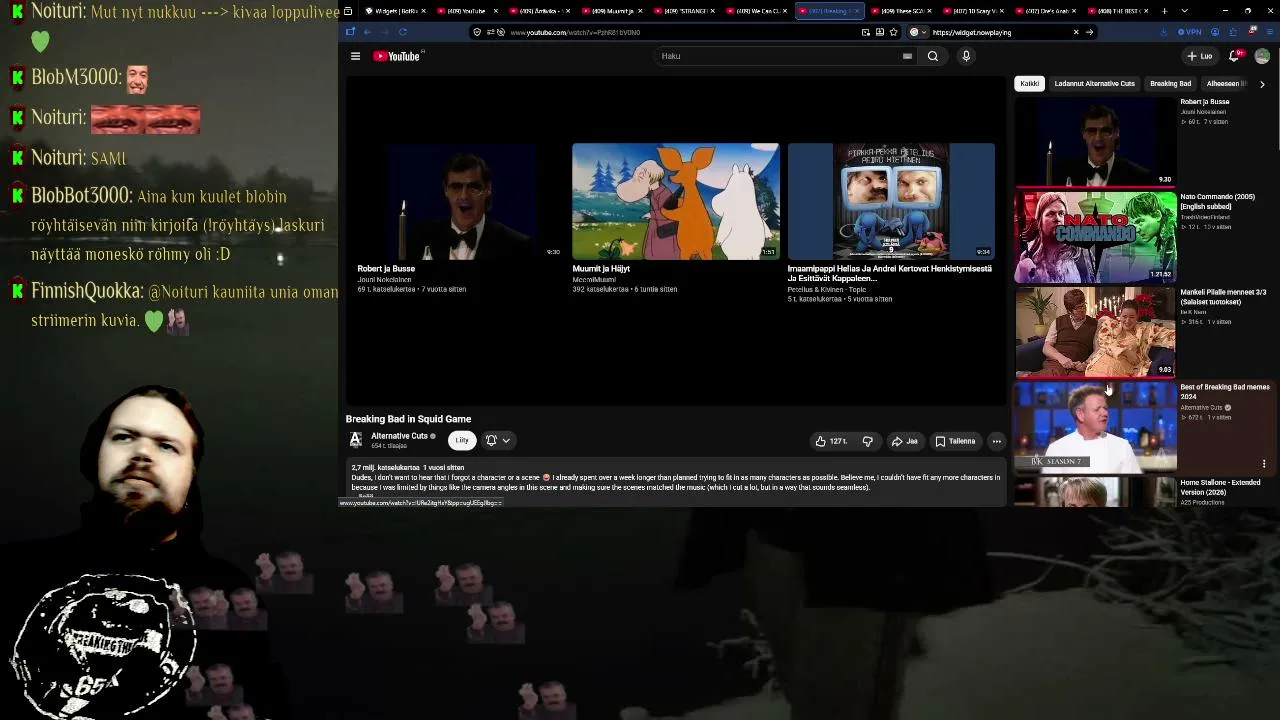Click the YouTube search input field

click(780, 56)
